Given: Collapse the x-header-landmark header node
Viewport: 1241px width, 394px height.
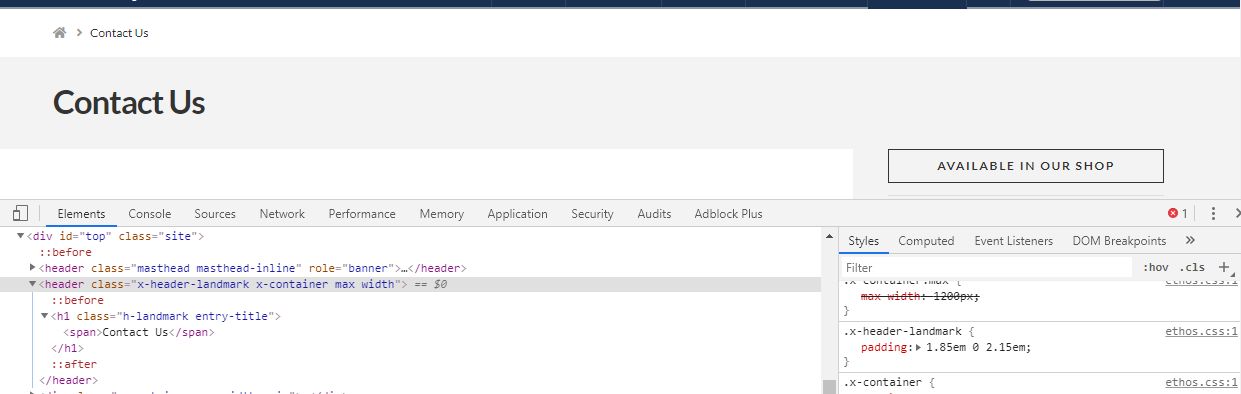Looking at the screenshot, I should pos(33,284).
